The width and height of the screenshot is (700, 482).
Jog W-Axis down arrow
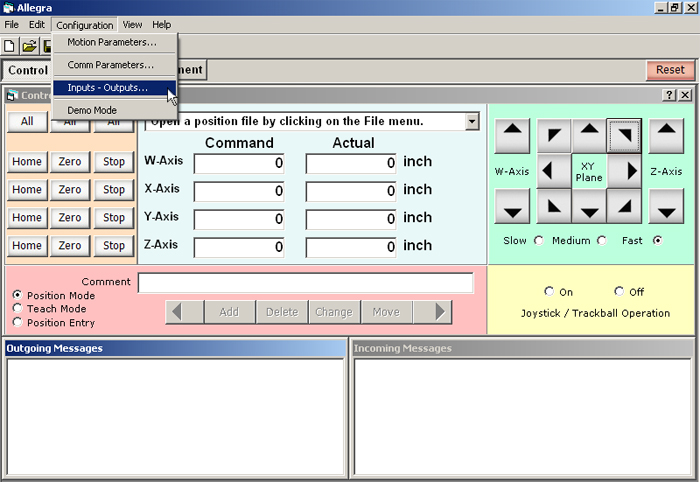pos(512,206)
